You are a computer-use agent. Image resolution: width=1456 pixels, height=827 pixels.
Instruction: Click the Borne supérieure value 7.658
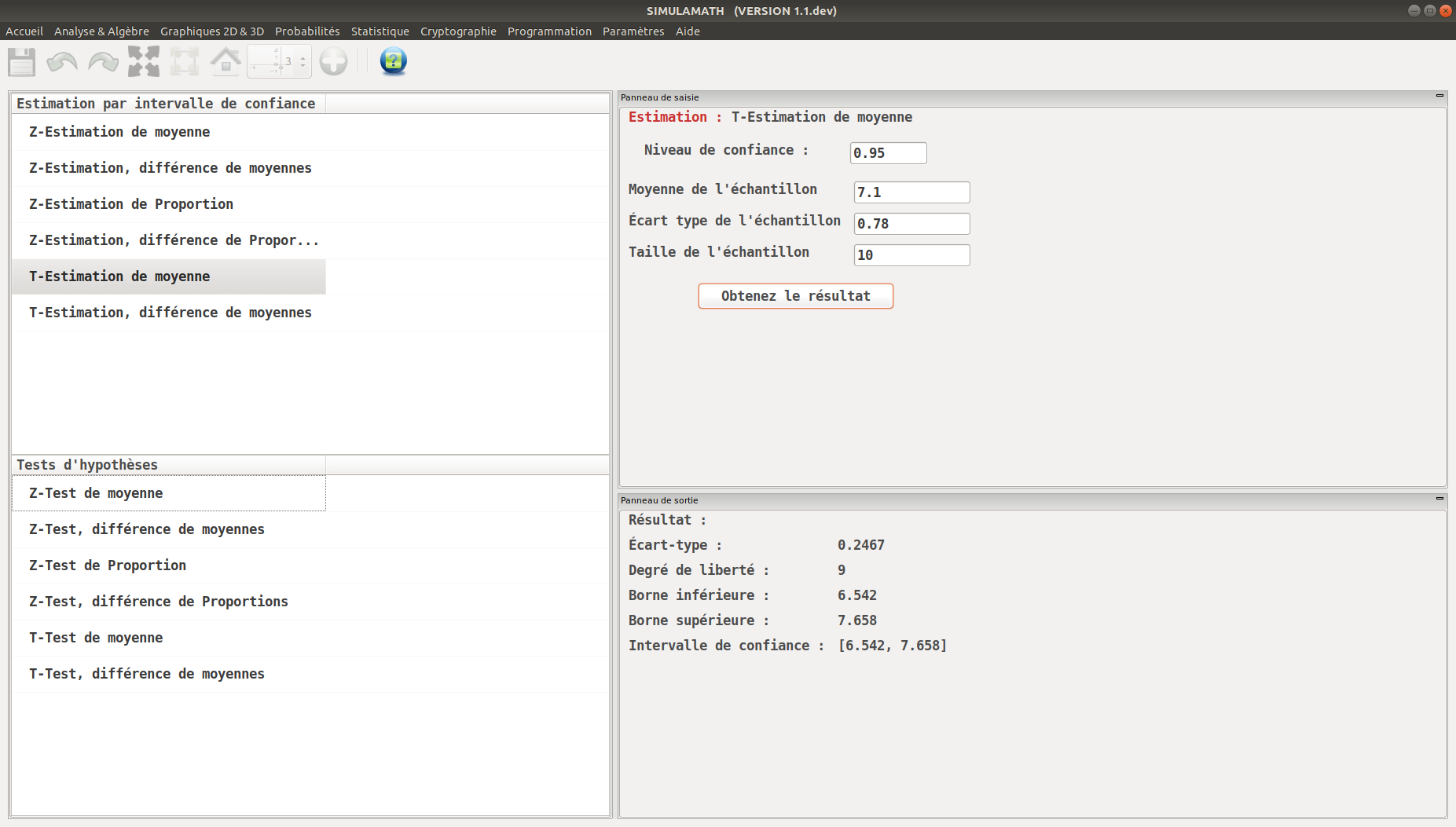coord(857,620)
